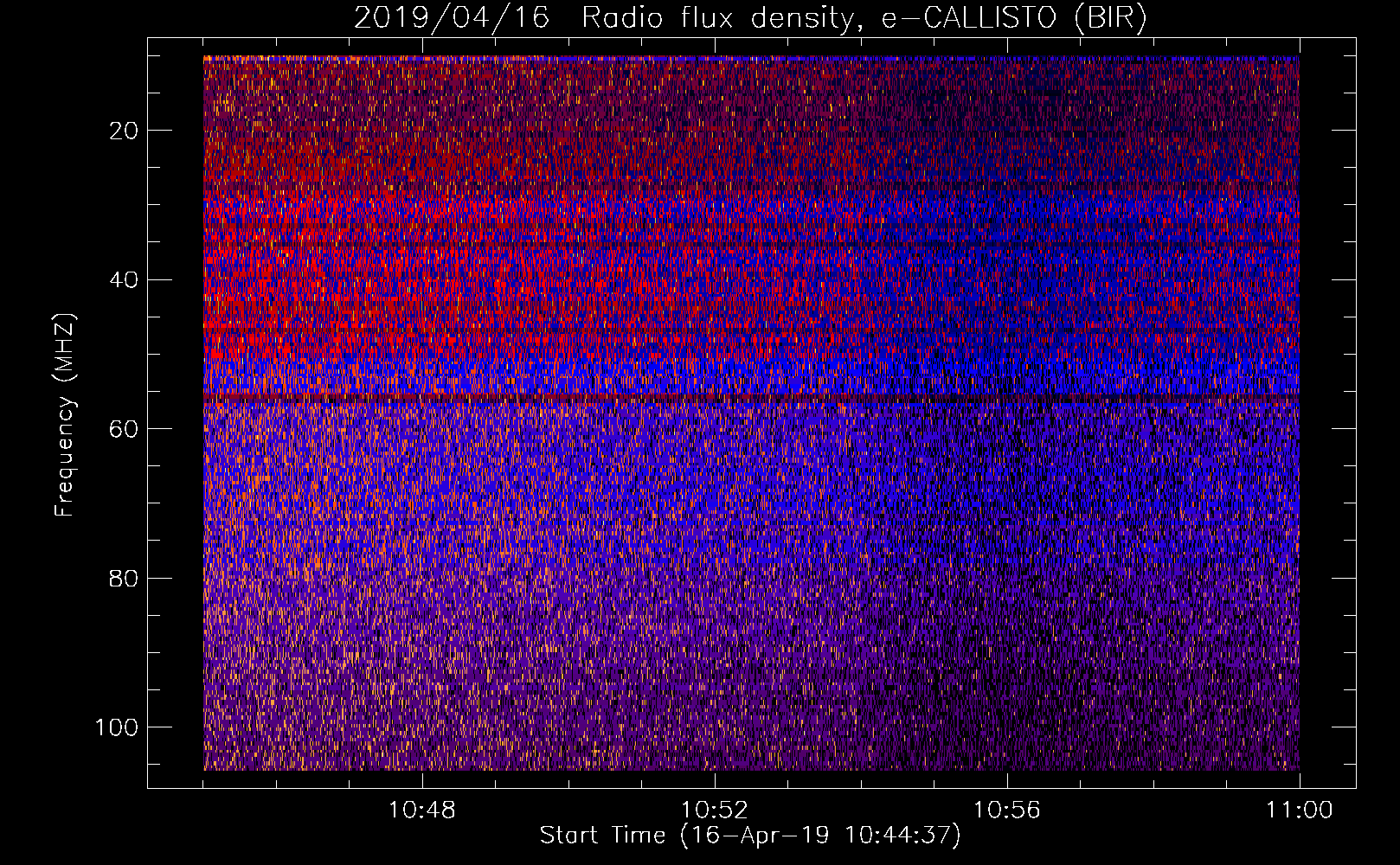Image resolution: width=1400 pixels, height=865 pixels.
Task: Click the 11:00 time tick label
Action: point(1299,811)
